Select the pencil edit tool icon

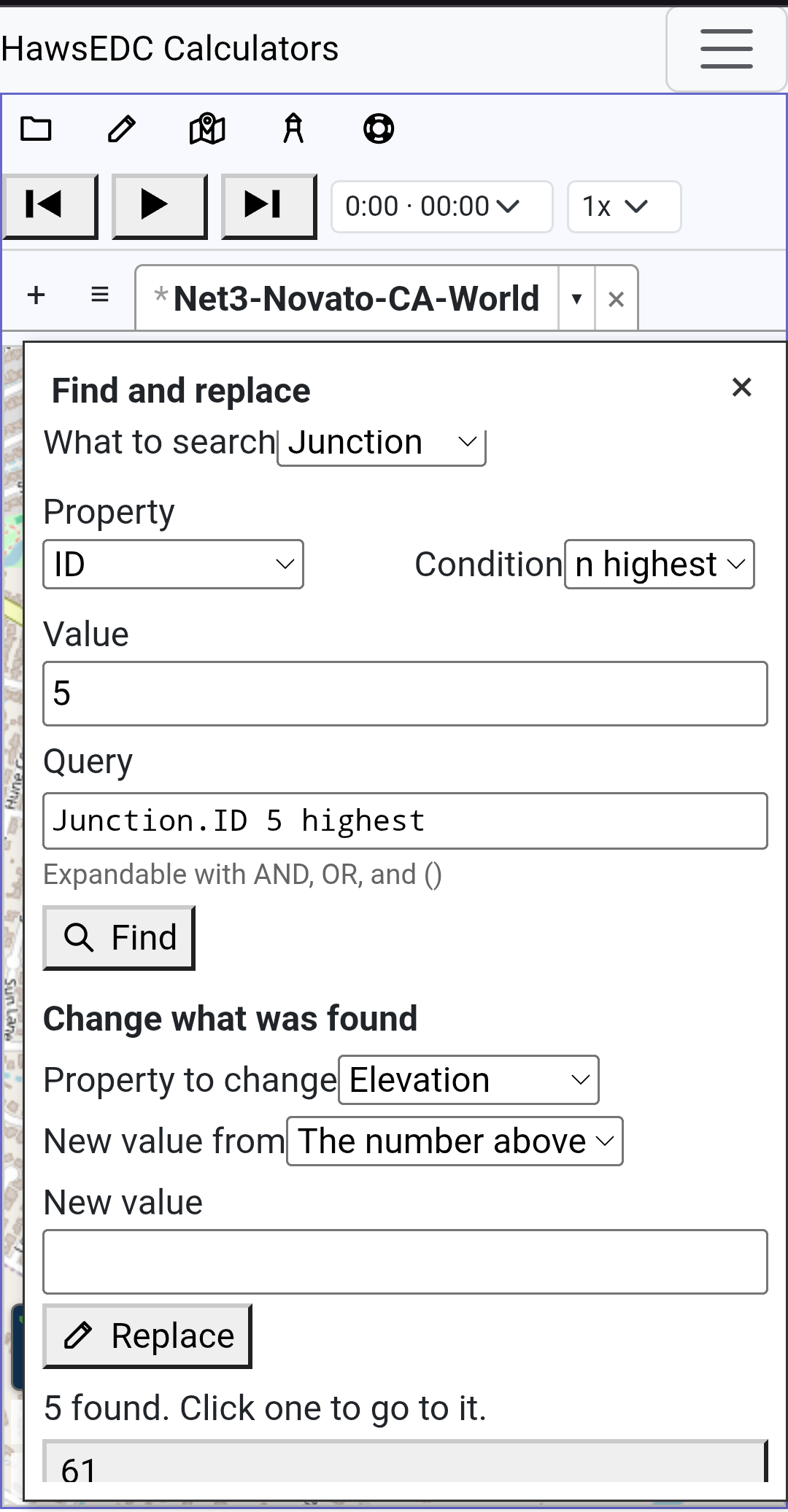click(x=121, y=129)
